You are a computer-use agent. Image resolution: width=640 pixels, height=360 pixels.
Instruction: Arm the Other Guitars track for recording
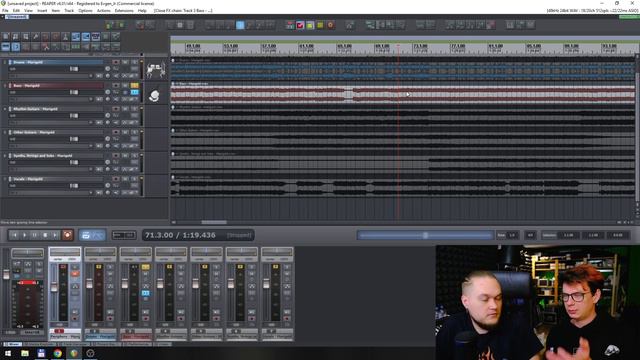tap(116, 132)
